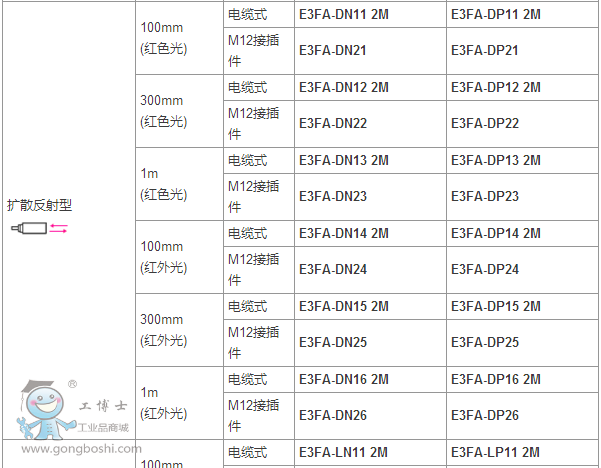
Task: Select the E3FA-LP11 2M model
Action: [496, 452]
